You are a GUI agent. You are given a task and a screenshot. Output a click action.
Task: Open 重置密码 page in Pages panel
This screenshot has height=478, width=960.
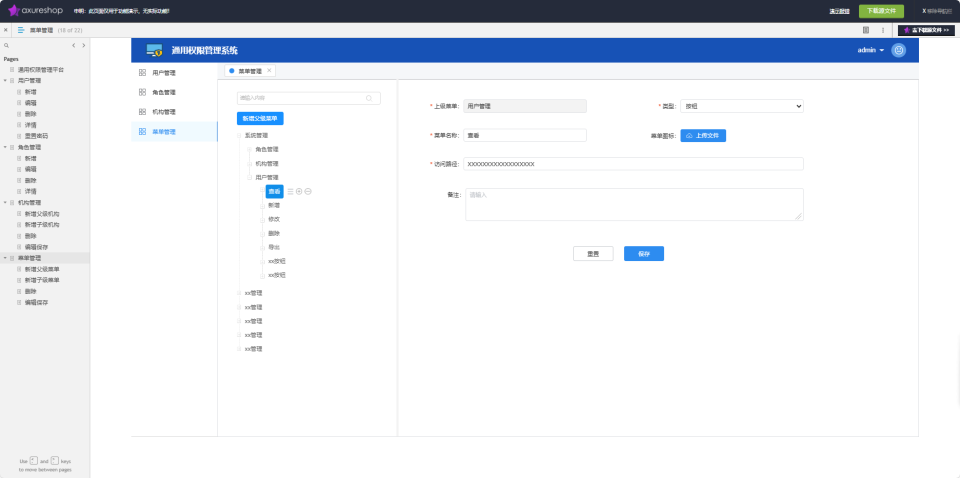tap(36, 136)
